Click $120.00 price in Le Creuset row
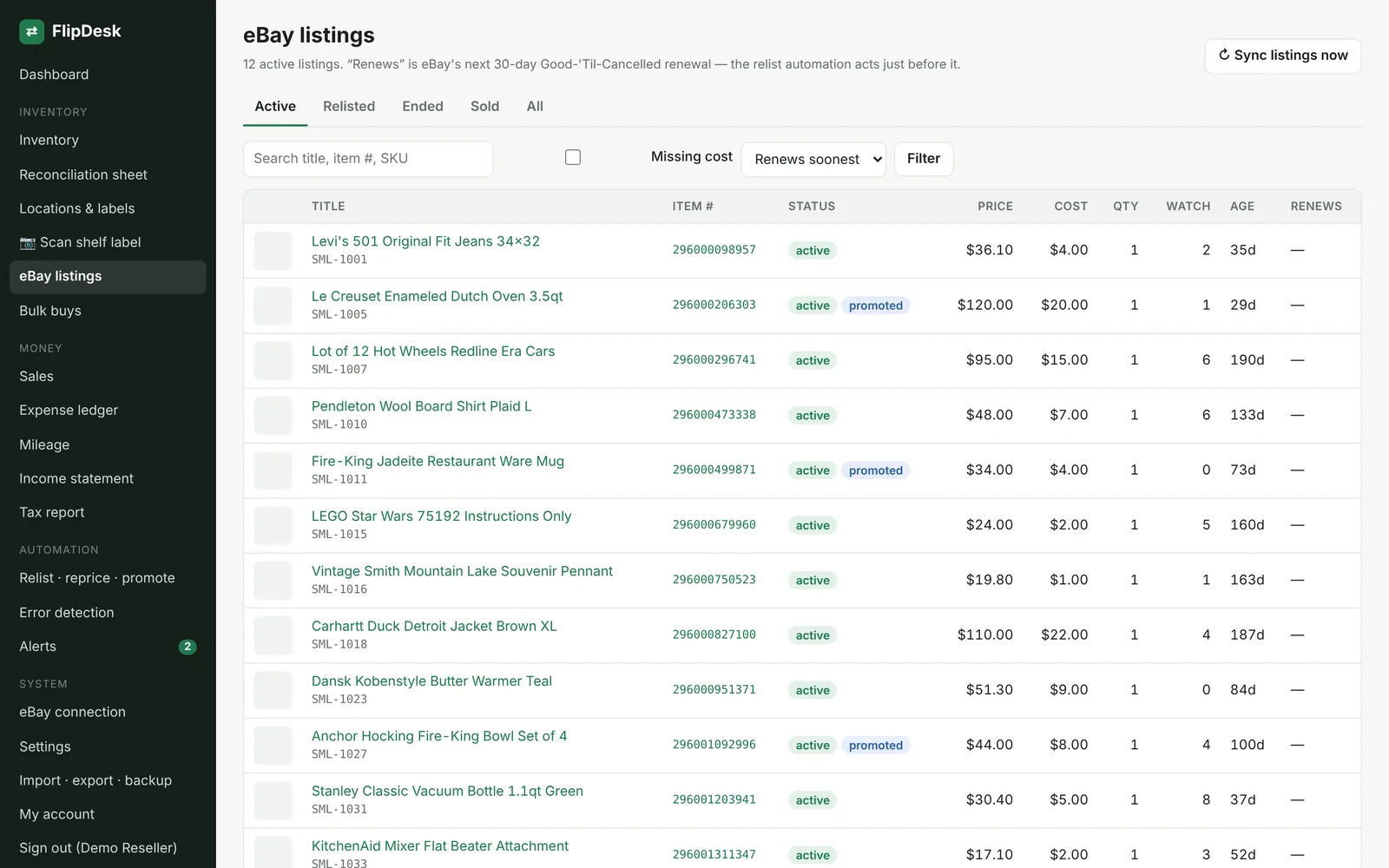 coord(985,305)
